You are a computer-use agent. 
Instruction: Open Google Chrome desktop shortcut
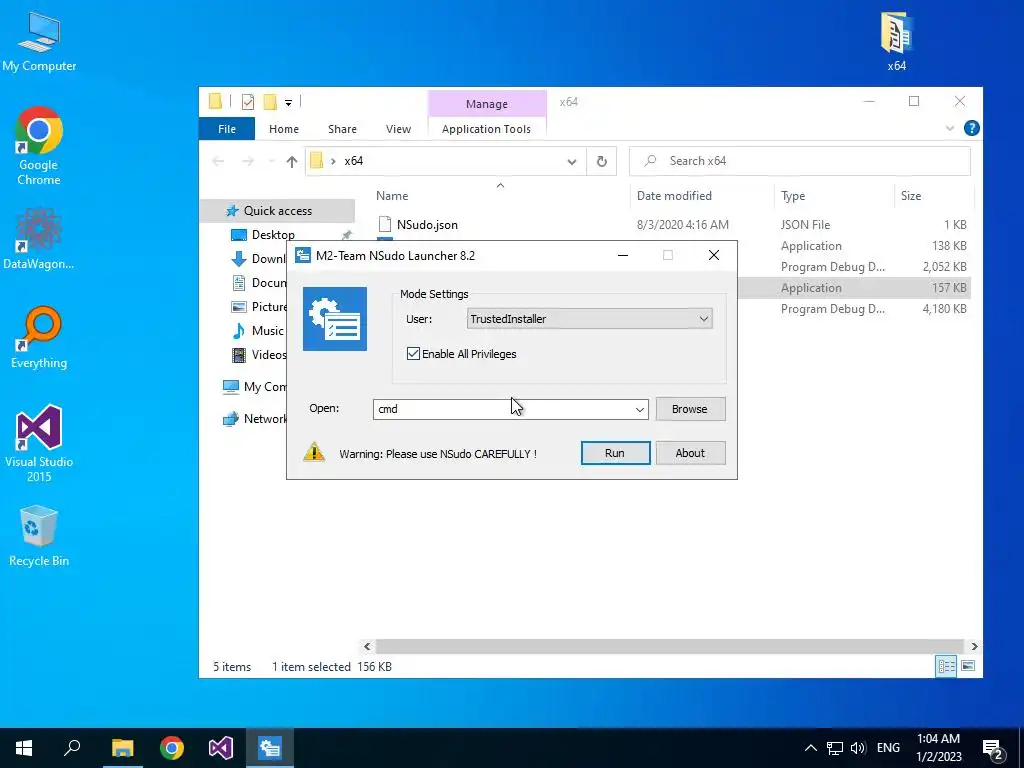[39, 147]
